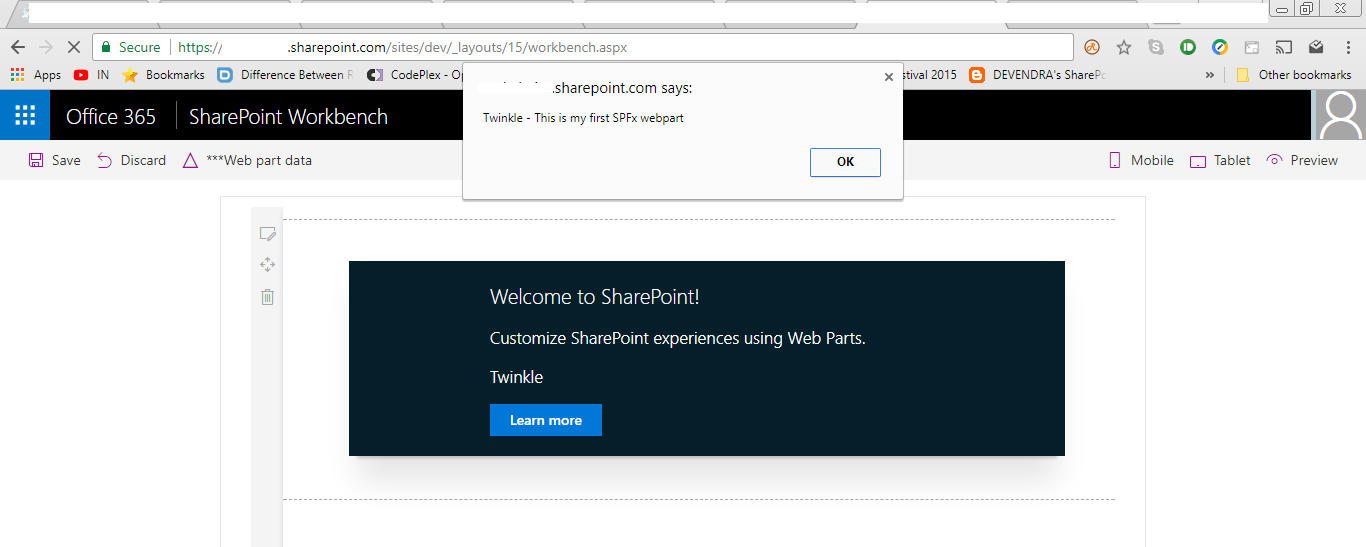This screenshot has width=1366, height=547.
Task: Delete the web part with trash icon
Action: pos(267,297)
